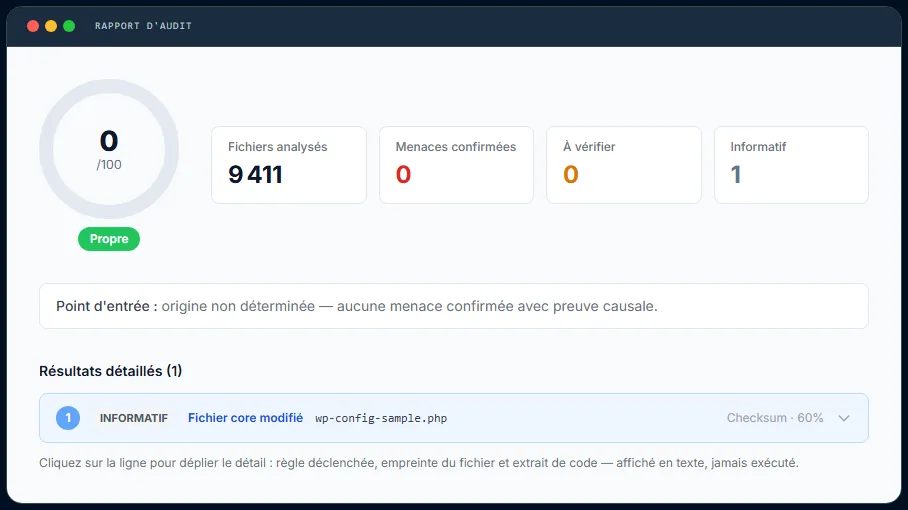
Task: Click the red close window dot
Action: (x=33, y=26)
